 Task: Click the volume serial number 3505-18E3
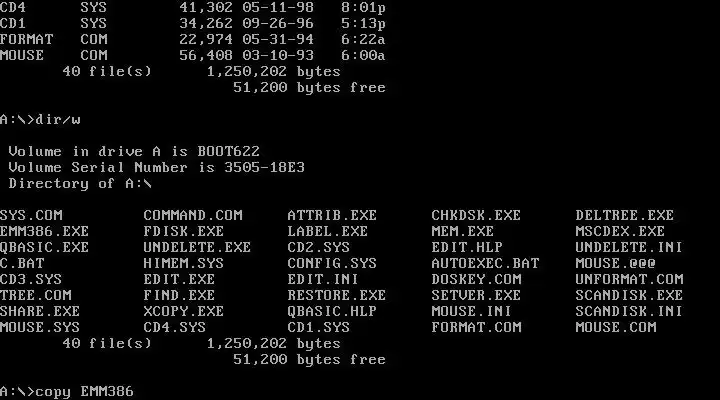click(x=264, y=167)
